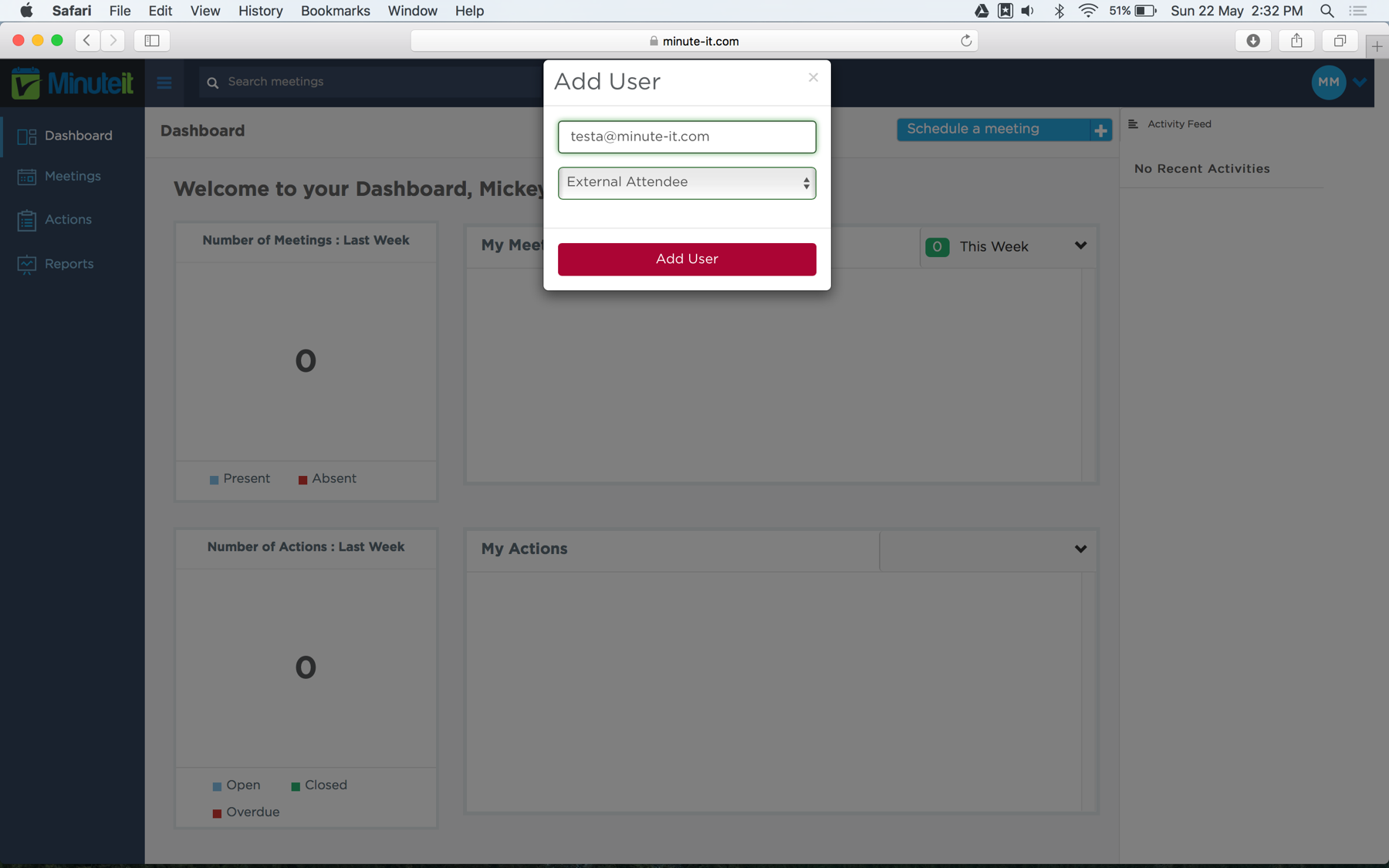The image size is (1389, 868).
Task: Open the Edit menu
Action: tap(161, 11)
